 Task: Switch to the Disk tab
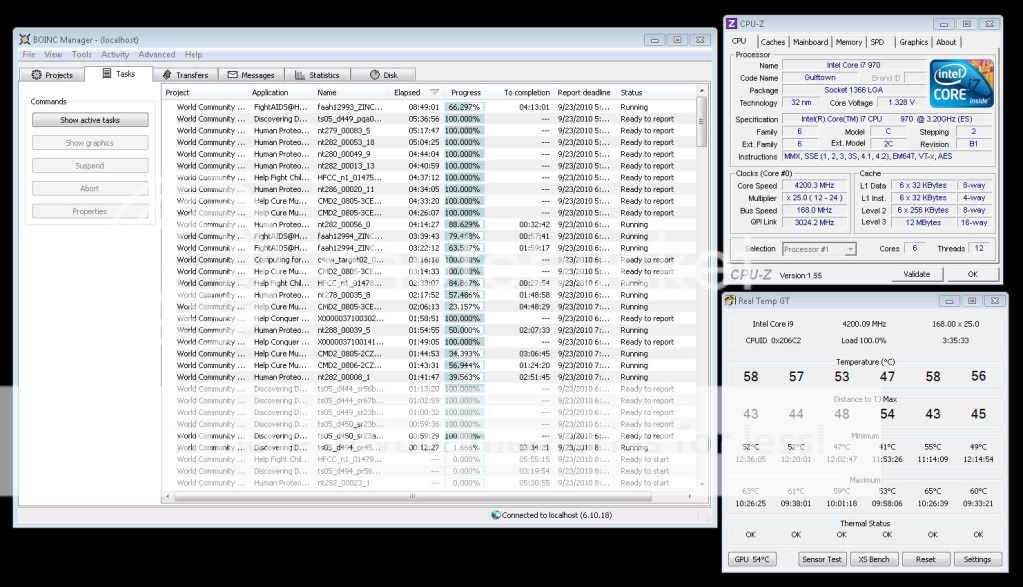tap(384, 75)
